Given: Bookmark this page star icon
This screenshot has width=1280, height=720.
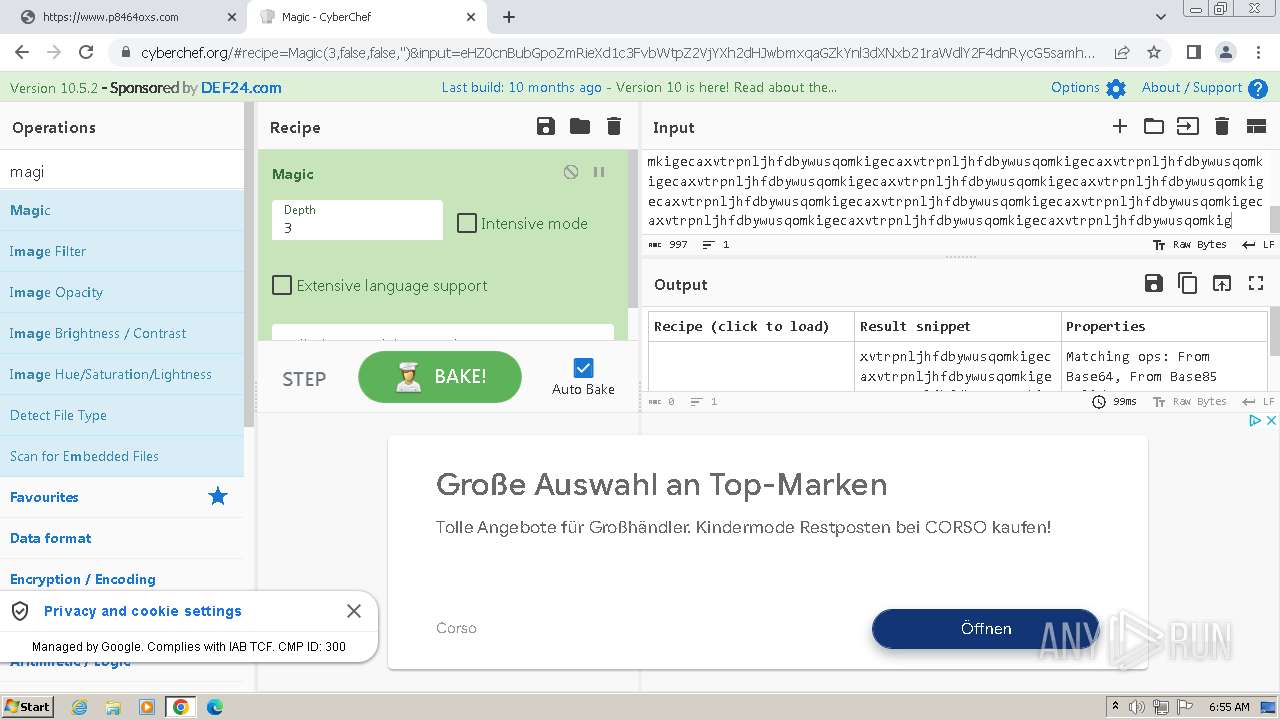Looking at the screenshot, I should pyautogui.click(x=1154, y=52).
